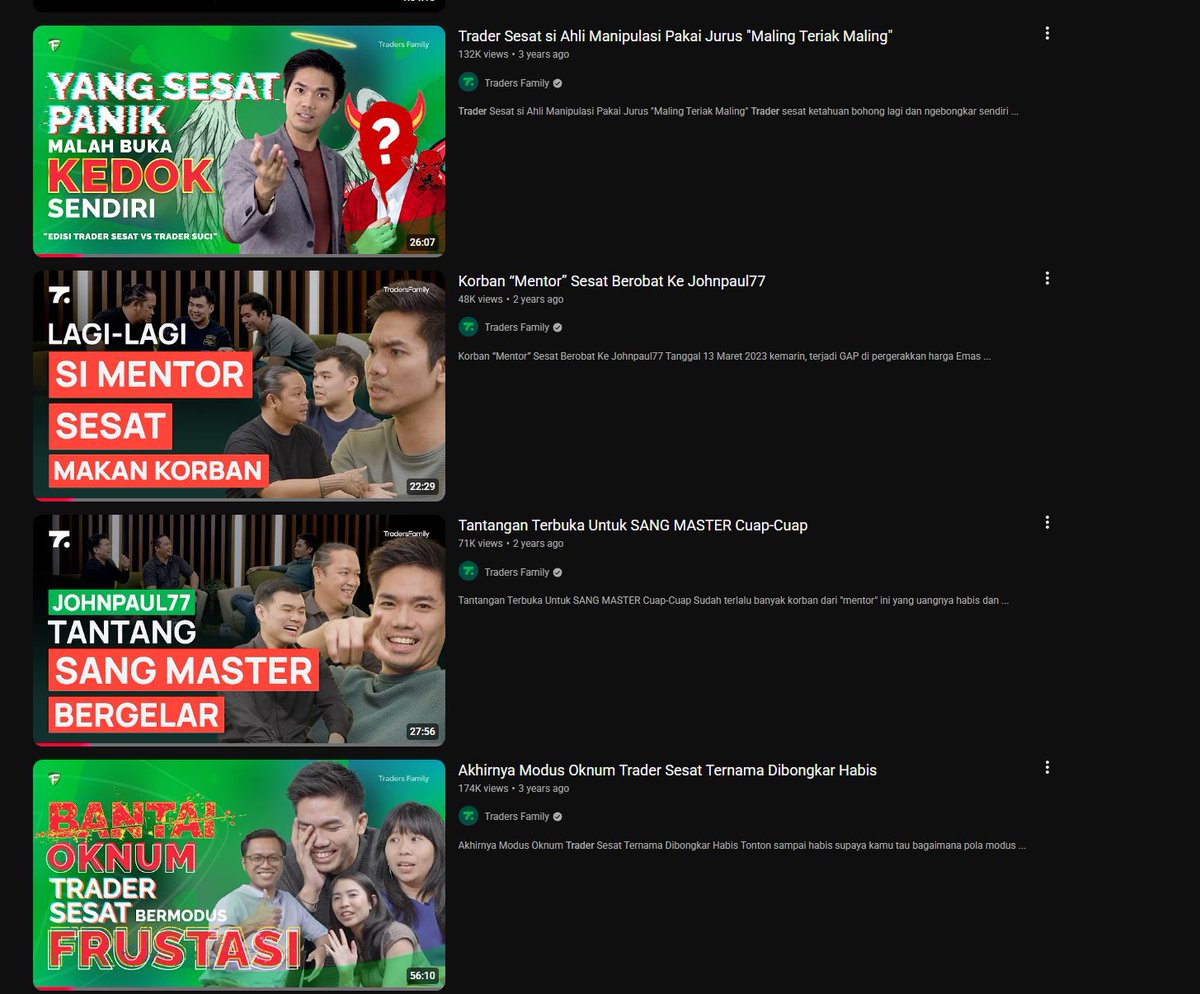Click Traders Family avatar under 'Korban Mentor Sesat' video

pyautogui.click(x=468, y=327)
